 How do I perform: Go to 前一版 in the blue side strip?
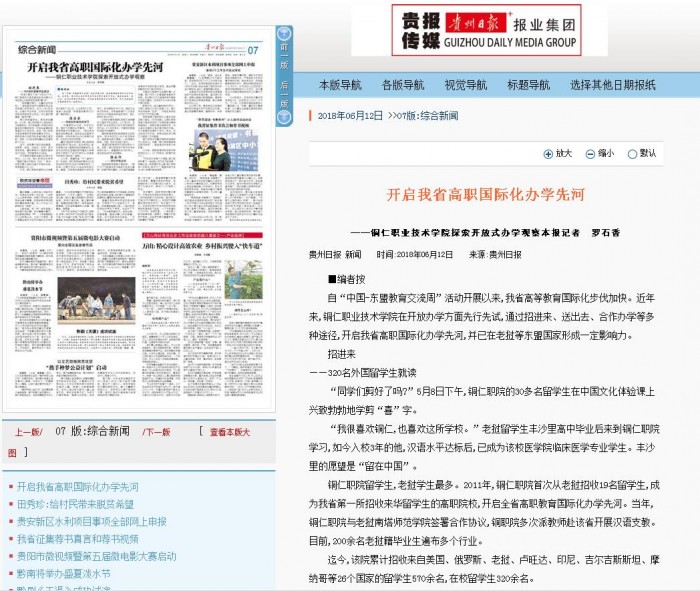click(x=284, y=56)
